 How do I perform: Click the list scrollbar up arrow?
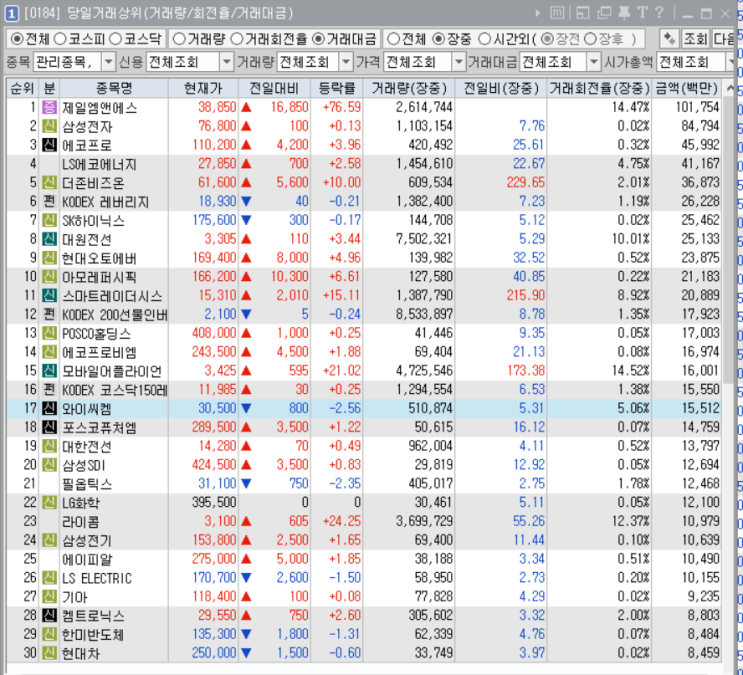click(730, 88)
